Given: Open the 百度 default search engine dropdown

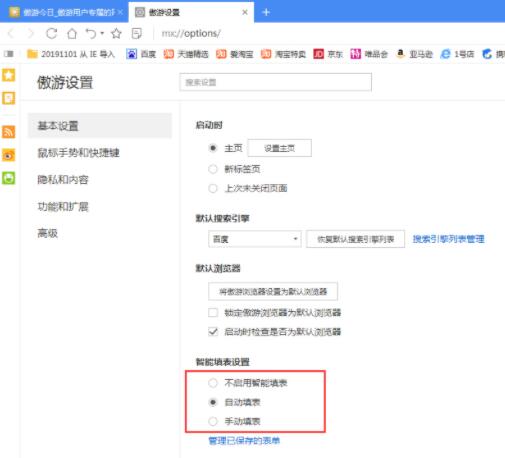Looking at the screenshot, I should [x=255, y=239].
